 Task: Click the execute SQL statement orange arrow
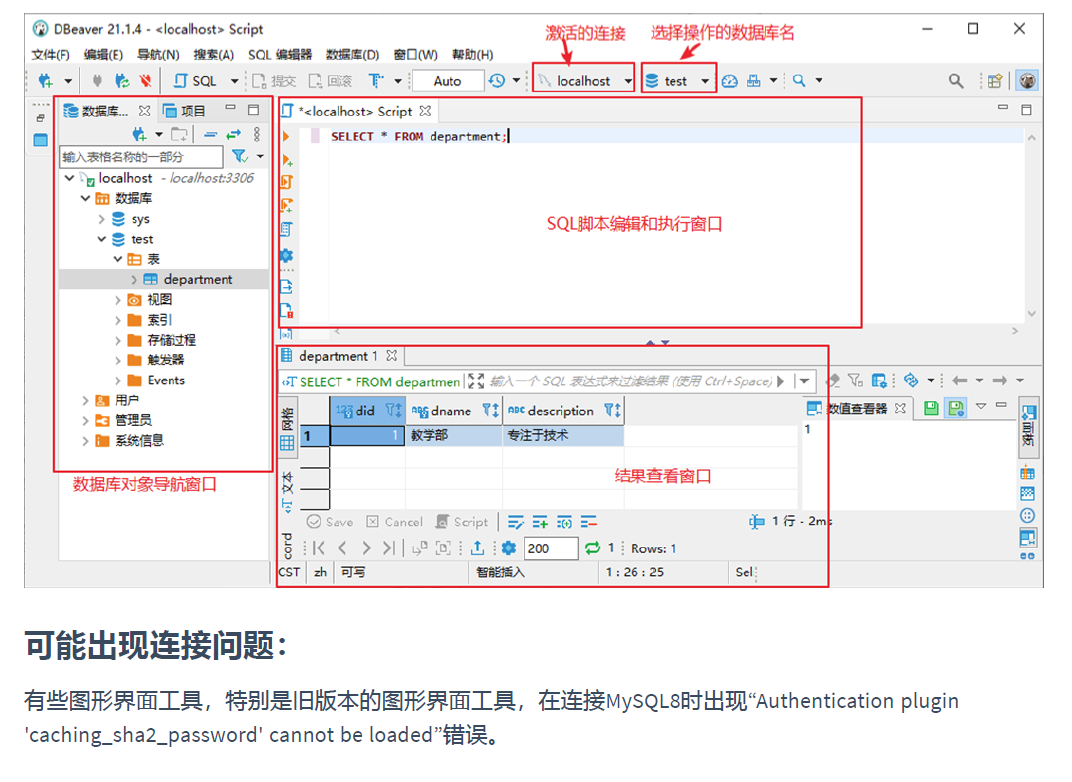[286, 137]
